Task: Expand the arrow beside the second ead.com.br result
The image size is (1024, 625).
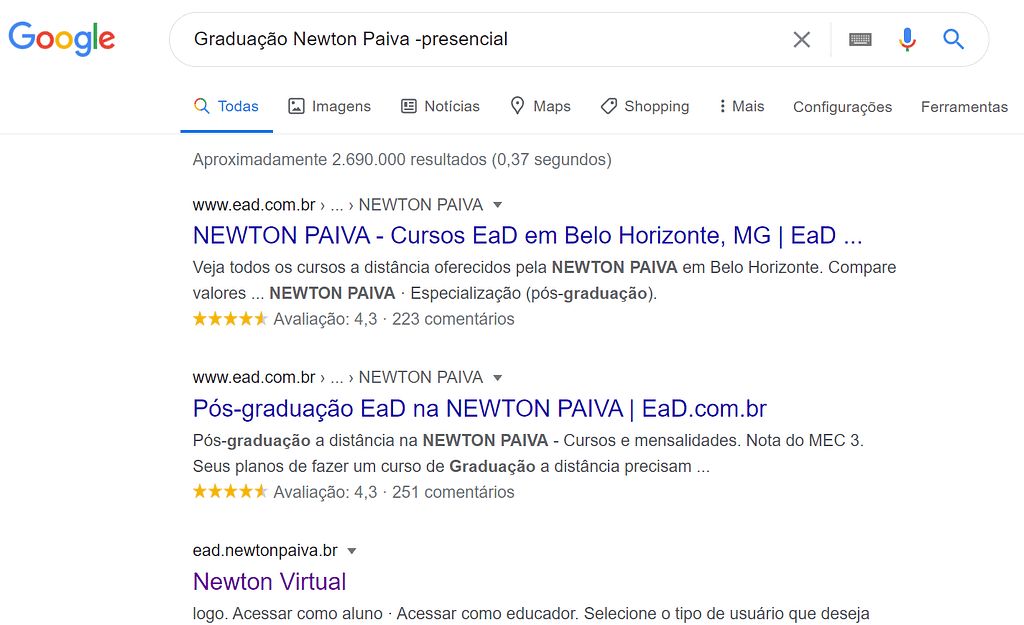Action: pyautogui.click(x=498, y=377)
